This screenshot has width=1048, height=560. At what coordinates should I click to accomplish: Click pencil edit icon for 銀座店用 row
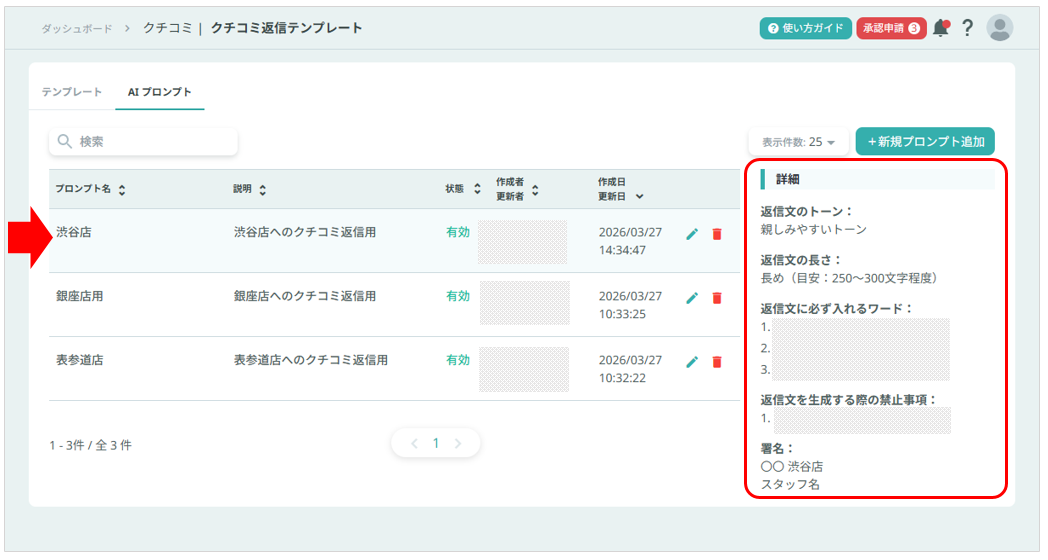tap(691, 298)
